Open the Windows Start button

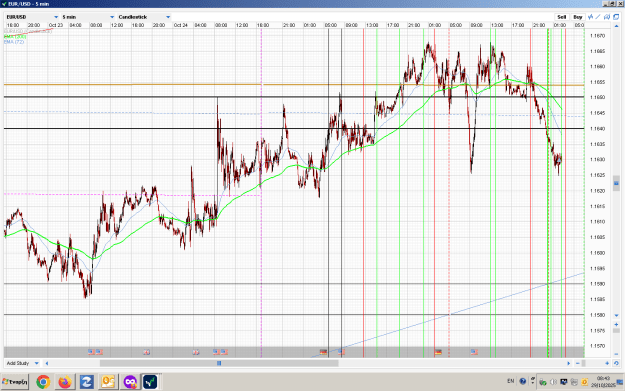(15, 382)
